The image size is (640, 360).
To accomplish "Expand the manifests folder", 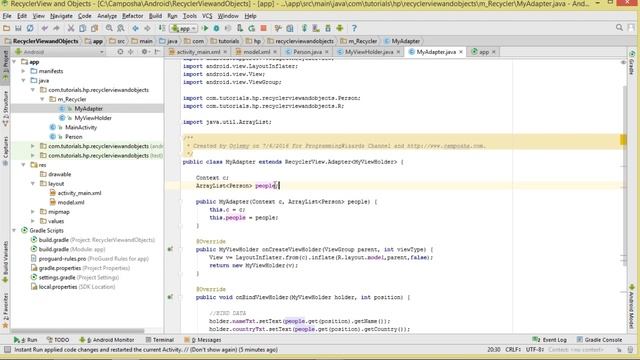I will [24, 71].
